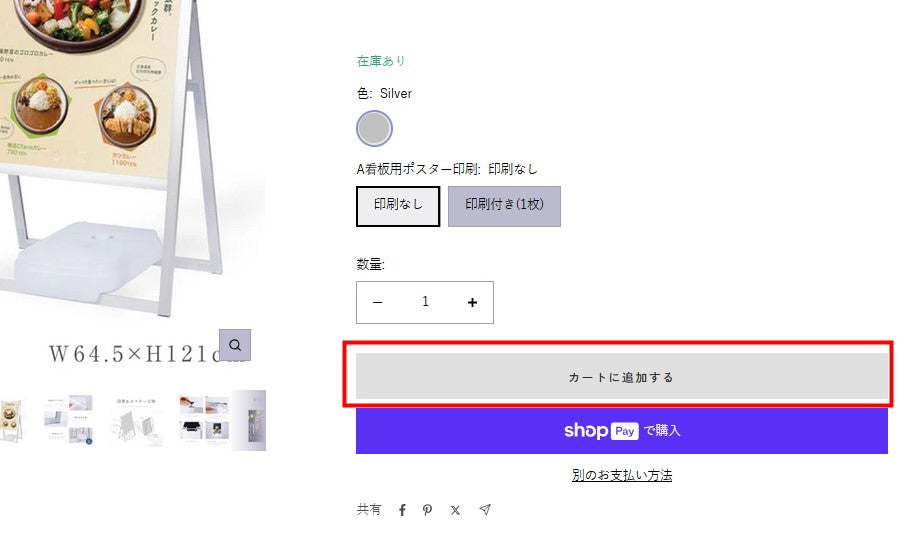Open the 設置＆ポスター交換 thumbnail
The image size is (921, 551).
(136, 420)
